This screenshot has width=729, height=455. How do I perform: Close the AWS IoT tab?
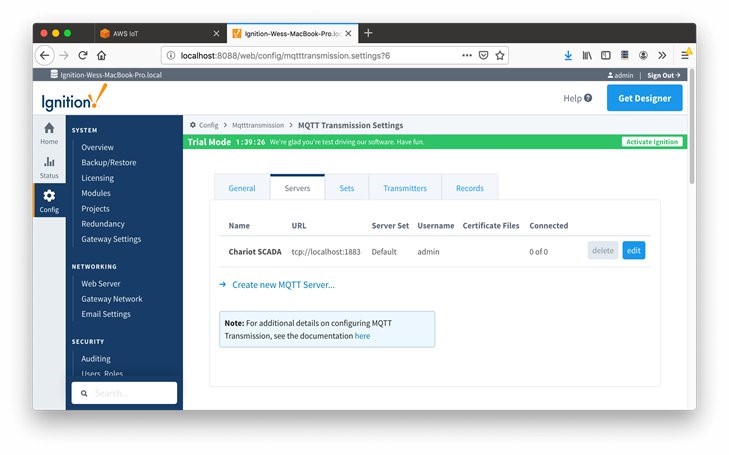coord(216,33)
